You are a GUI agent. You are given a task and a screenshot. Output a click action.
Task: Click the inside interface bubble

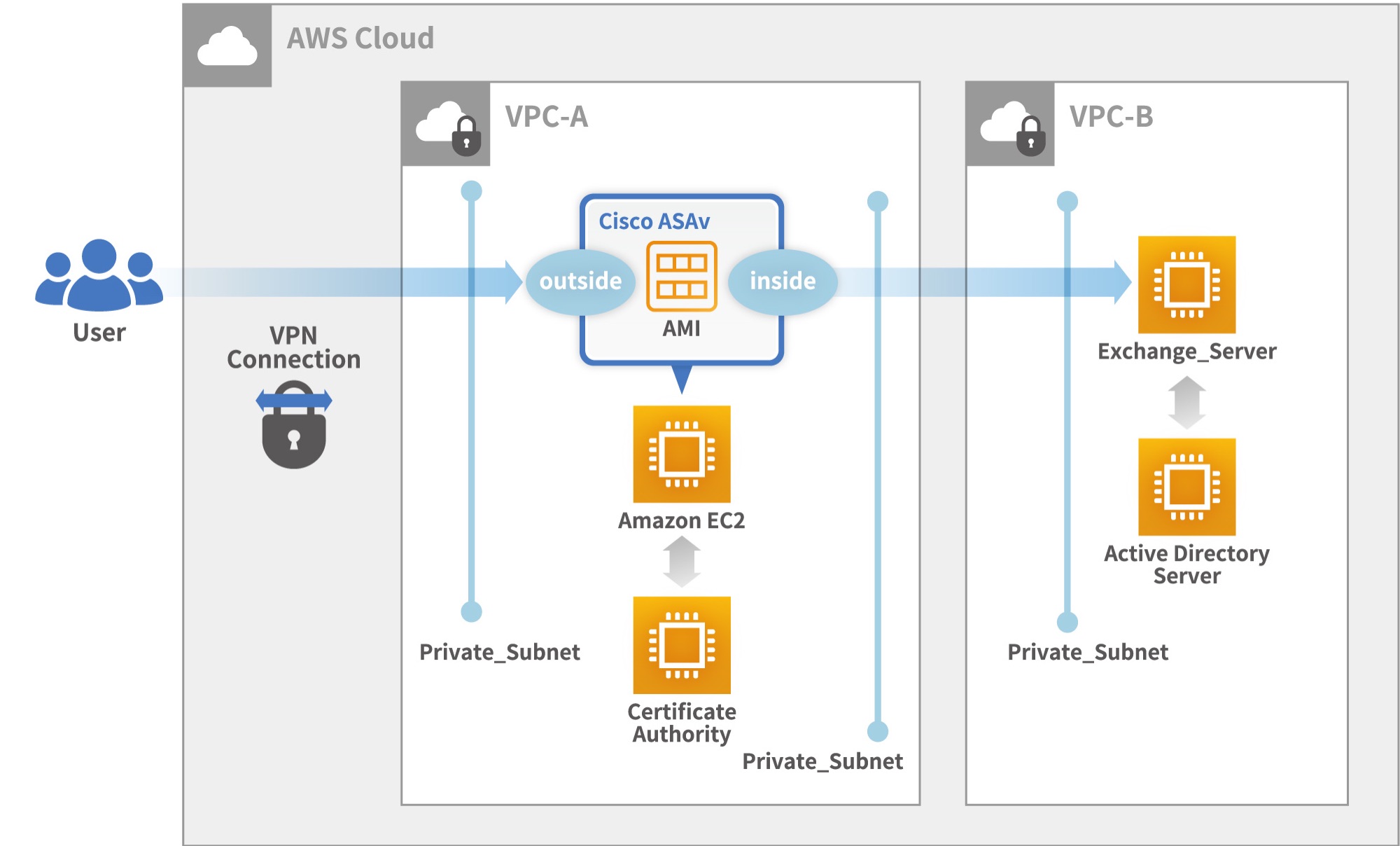783,282
